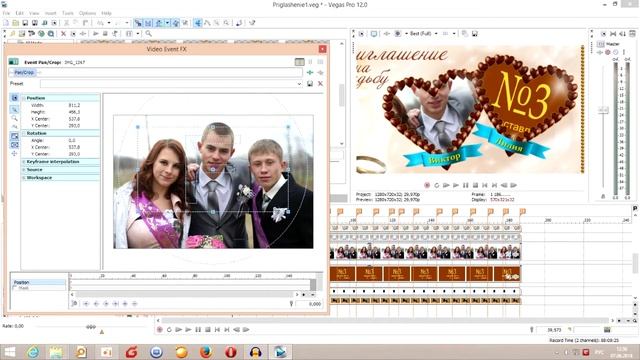Viewport: 640px width, 360px height.
Task: Pause playback in the video preview controls
Action: (465, 185)
